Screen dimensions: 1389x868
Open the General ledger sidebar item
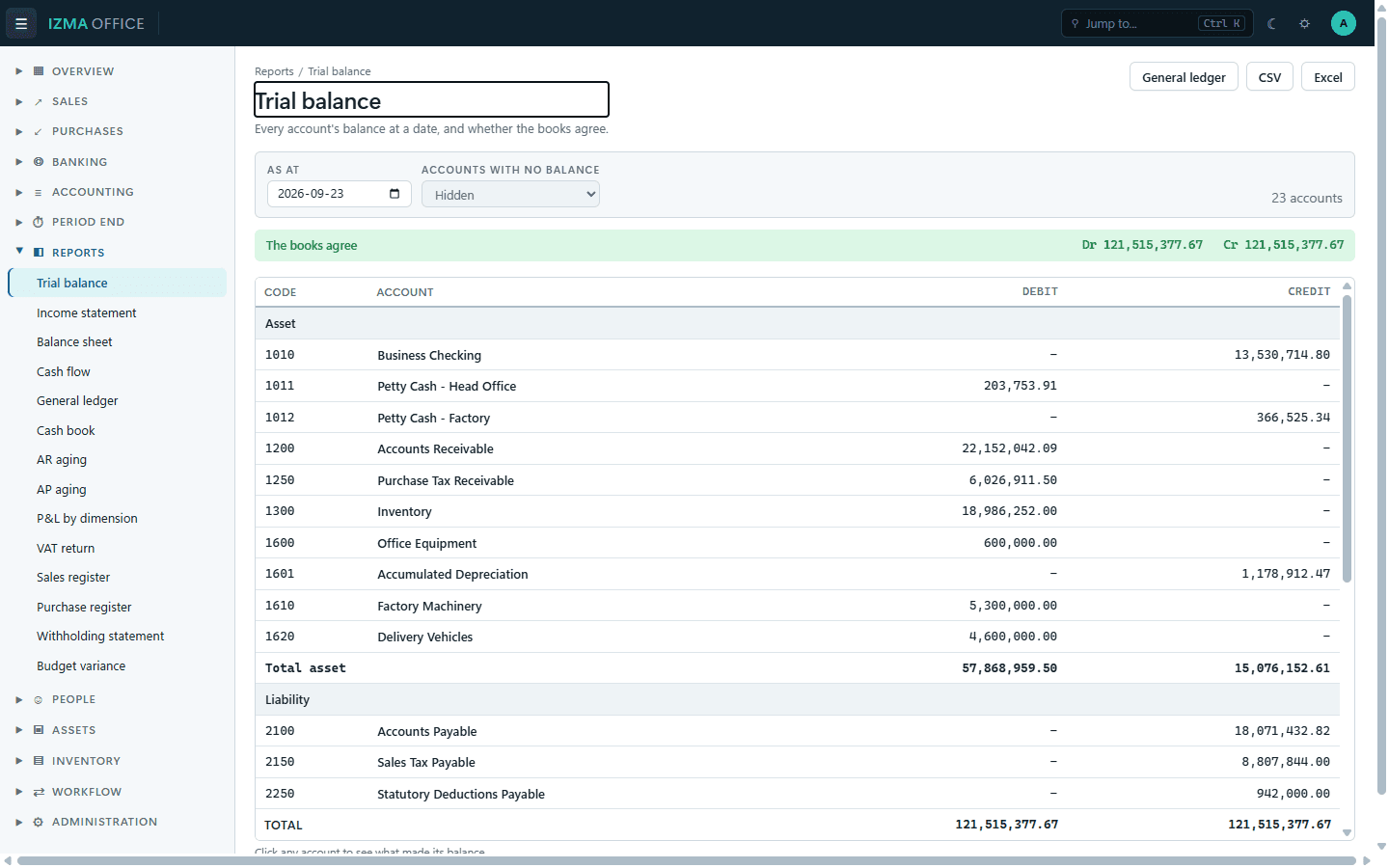tap(117, 401)
